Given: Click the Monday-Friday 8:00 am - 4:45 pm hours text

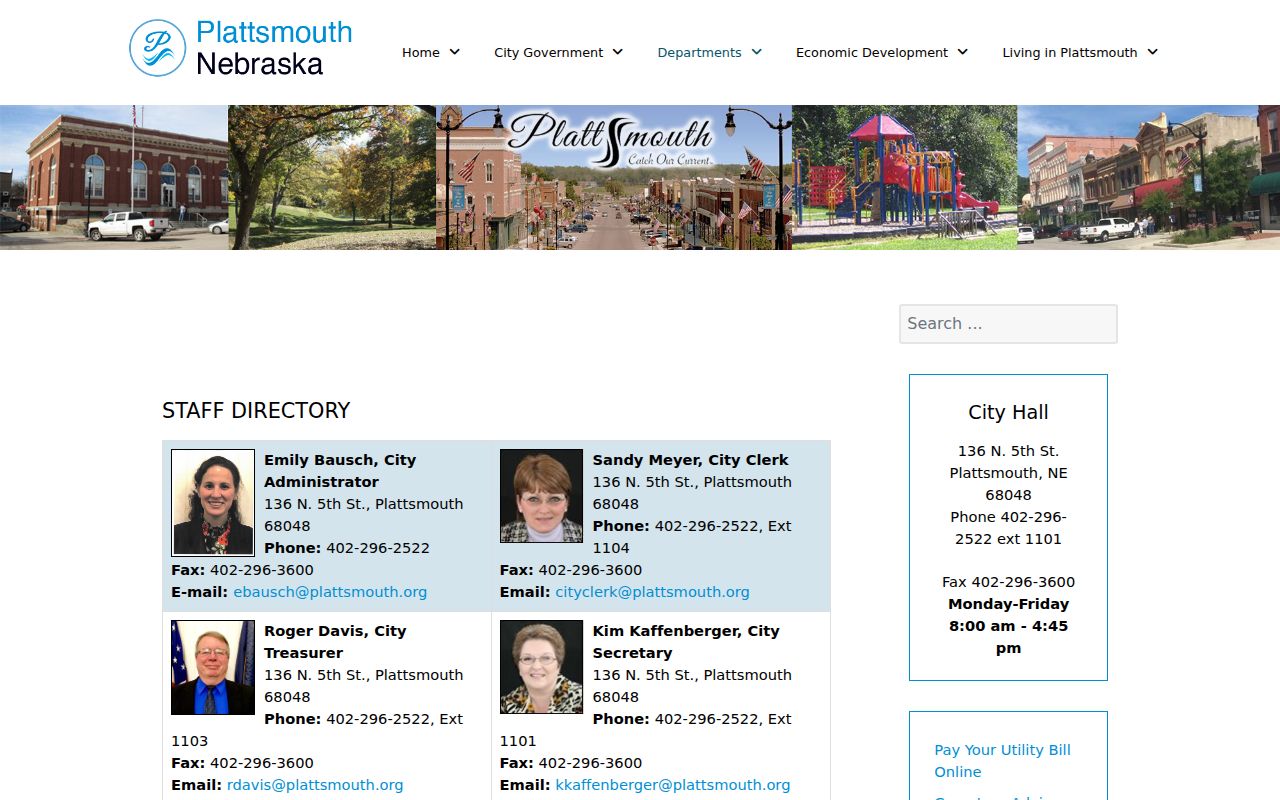Looking at the screenshot, I should (1008, 626).
